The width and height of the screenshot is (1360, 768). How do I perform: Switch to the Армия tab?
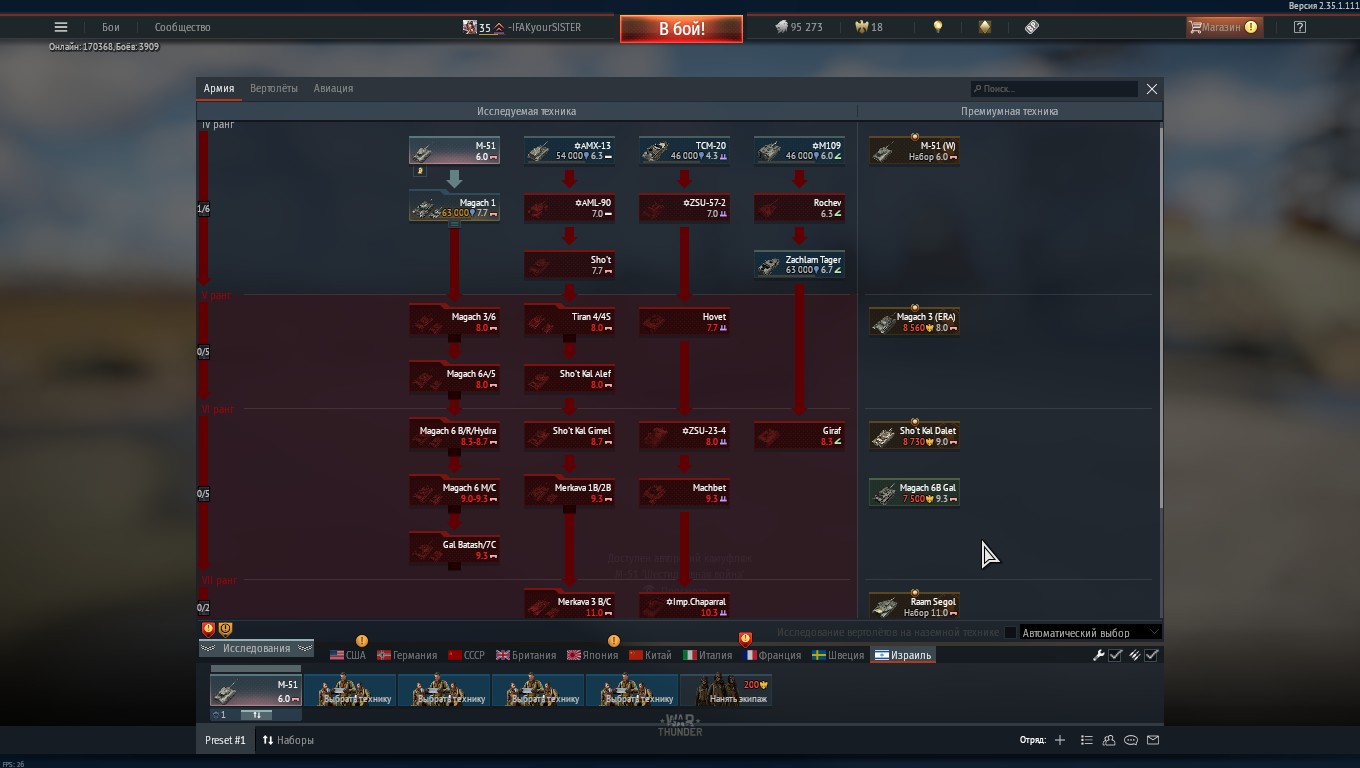coord(219,88)
